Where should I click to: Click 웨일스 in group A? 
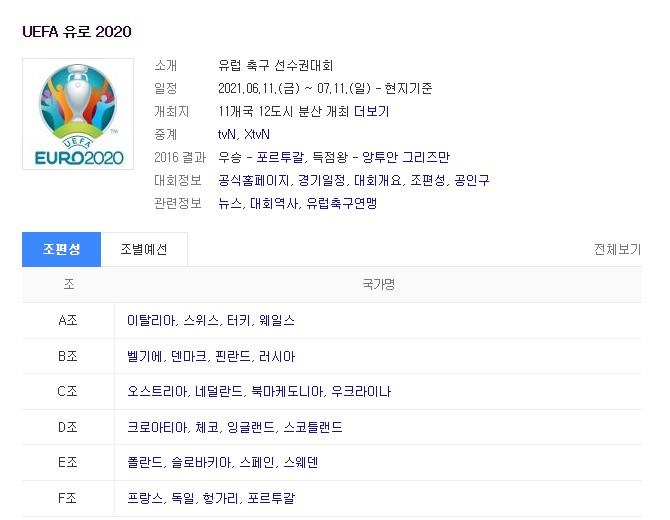(x=276, y=320)
